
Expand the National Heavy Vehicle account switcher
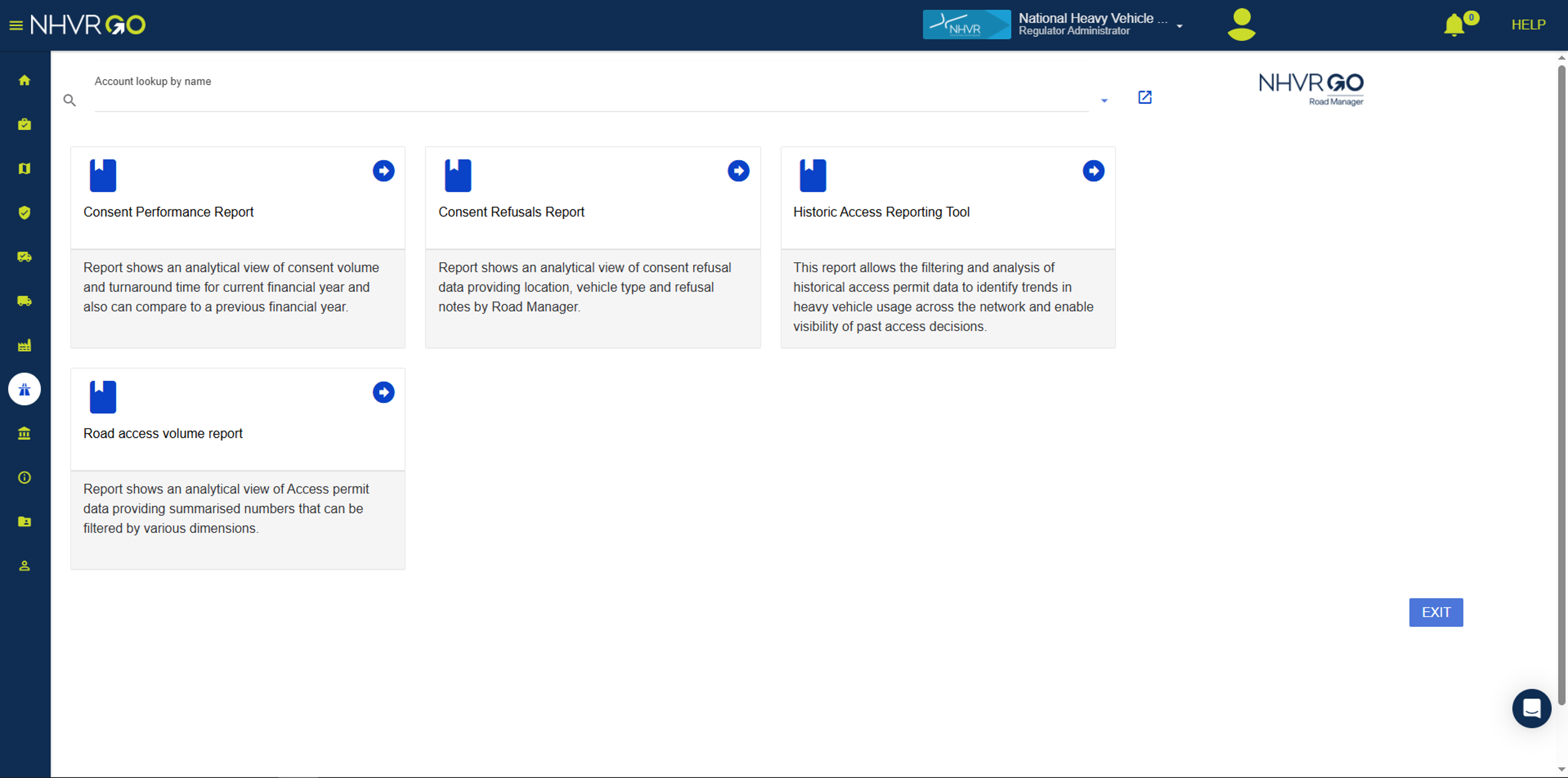[1179, 26]
